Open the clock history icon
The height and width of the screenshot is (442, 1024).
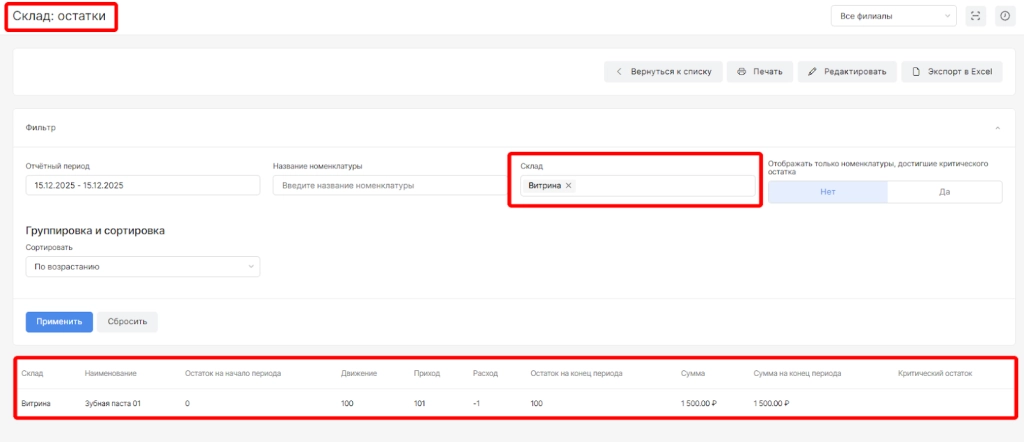point(1004,16)
